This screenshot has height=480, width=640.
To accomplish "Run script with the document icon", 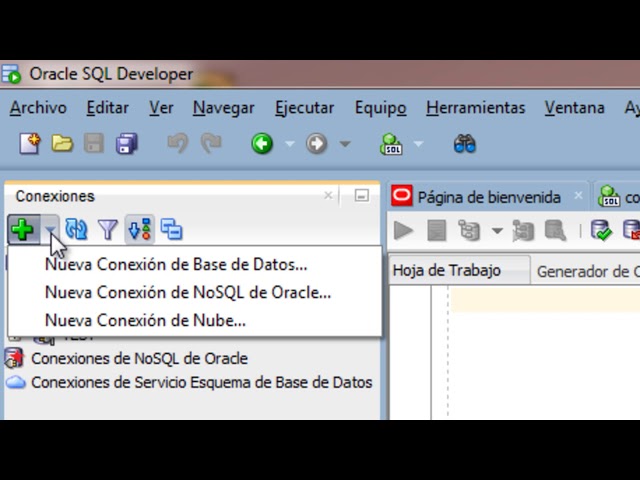I will [x=436, y=231].
